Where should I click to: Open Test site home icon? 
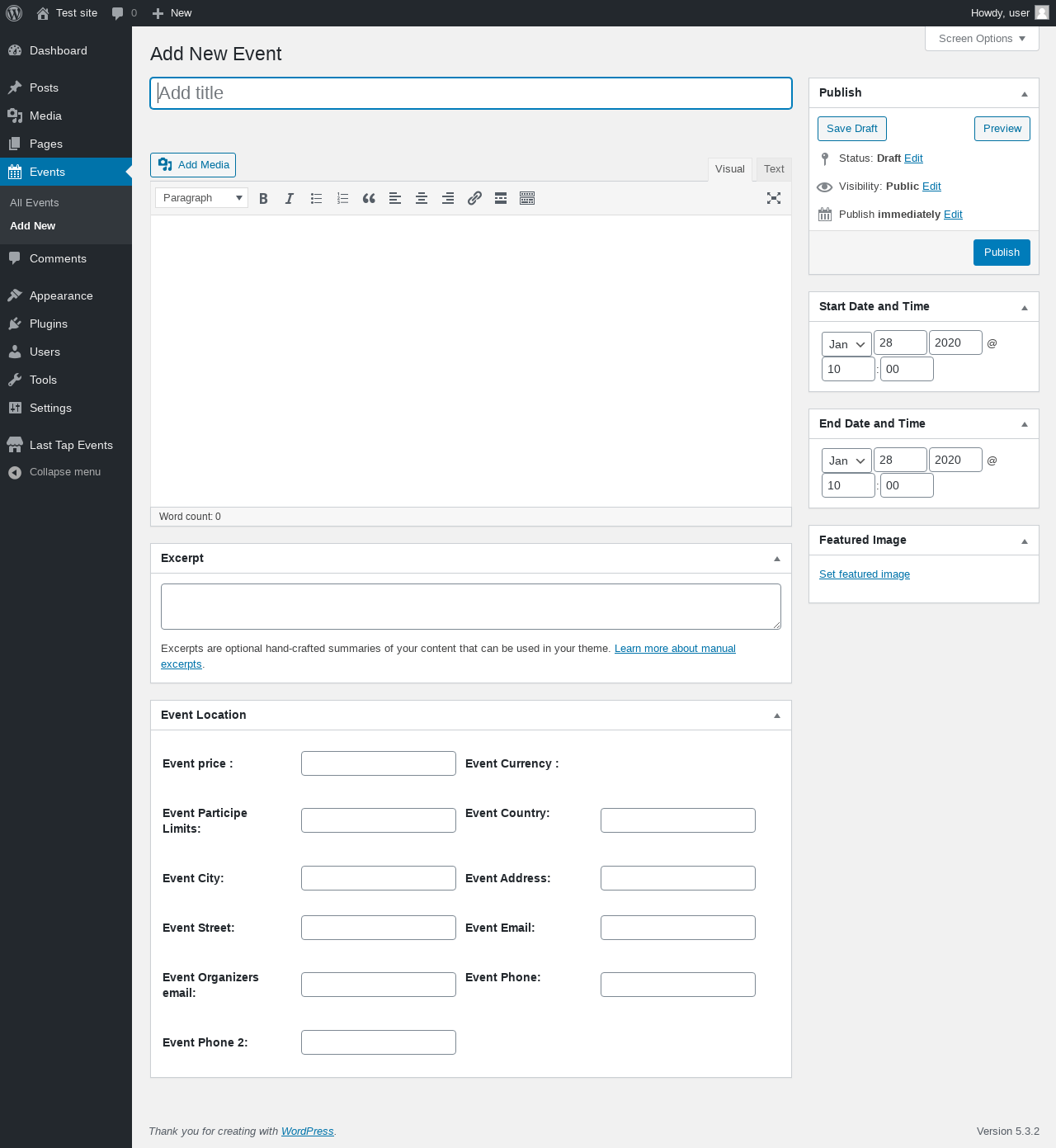point(43,13)
